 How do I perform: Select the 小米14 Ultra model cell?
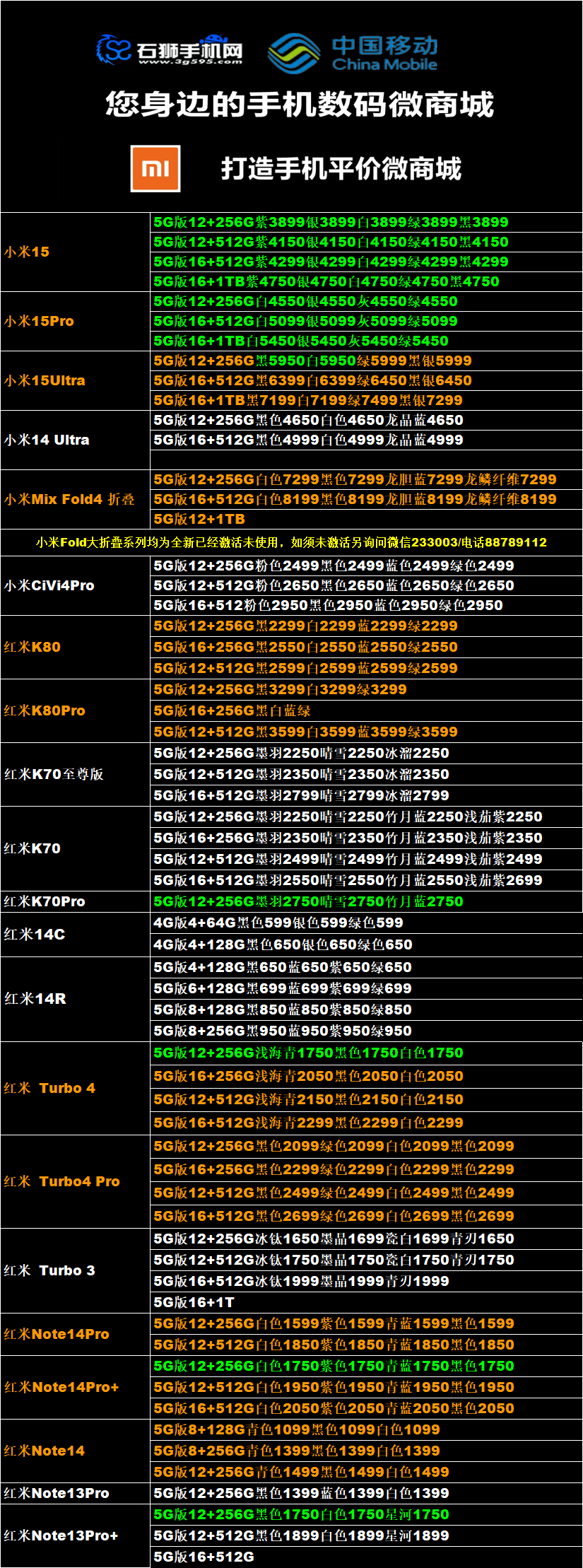pos(75,440)
